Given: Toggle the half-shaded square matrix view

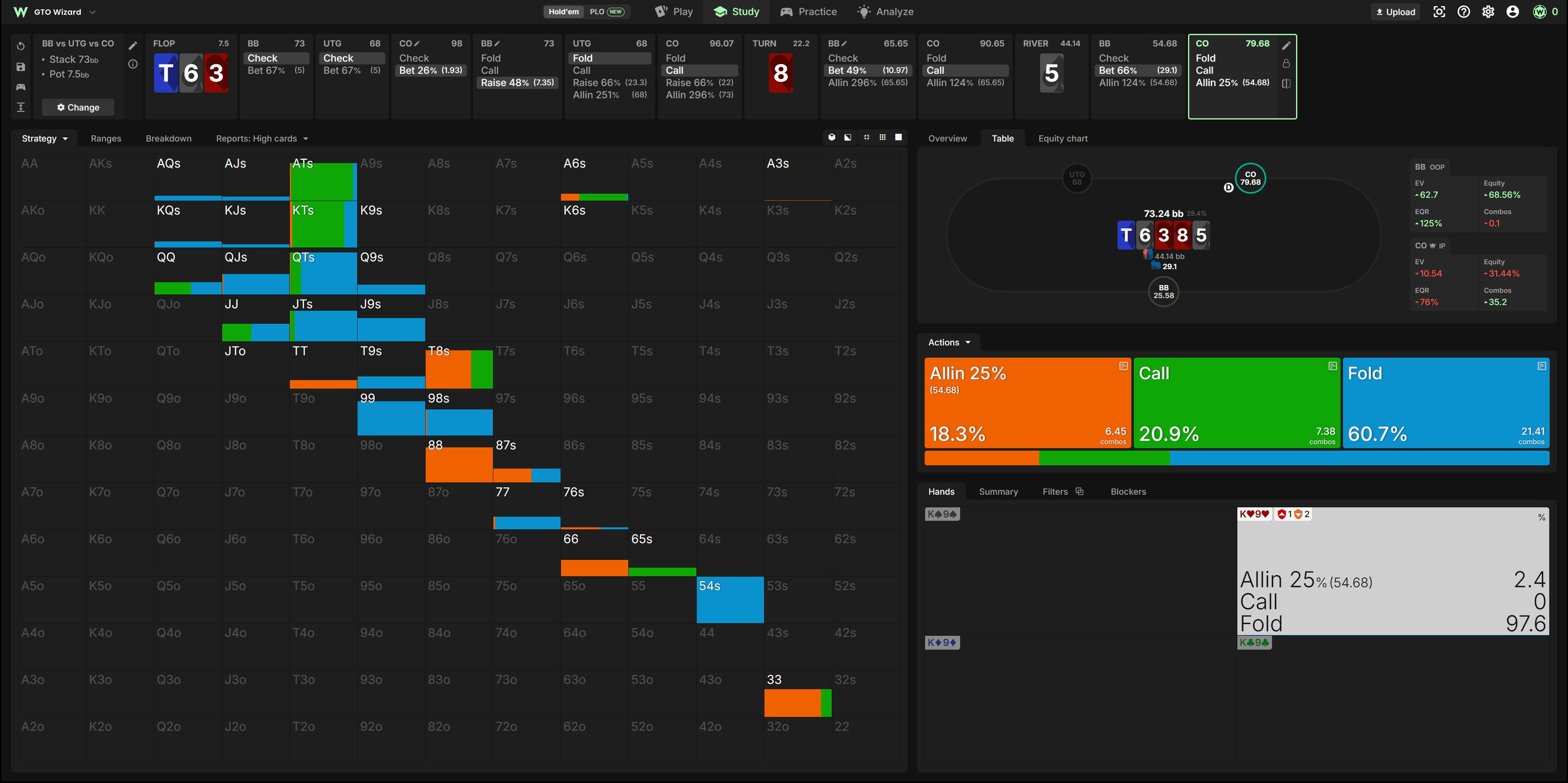Looking at the screenshot, I should [848, 137].
